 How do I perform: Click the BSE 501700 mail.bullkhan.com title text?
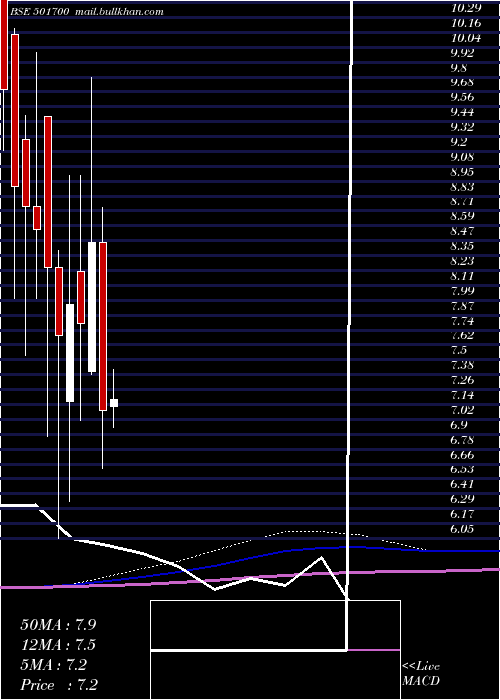[x=86, y=12]
